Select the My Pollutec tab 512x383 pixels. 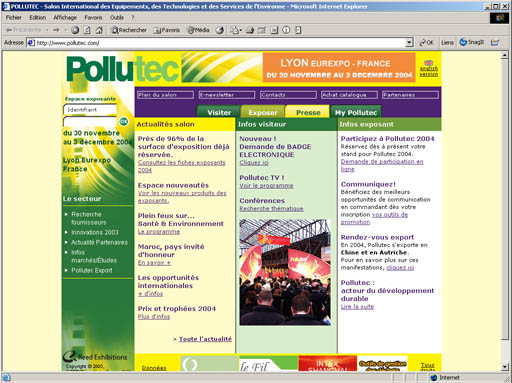pos(356,112)
